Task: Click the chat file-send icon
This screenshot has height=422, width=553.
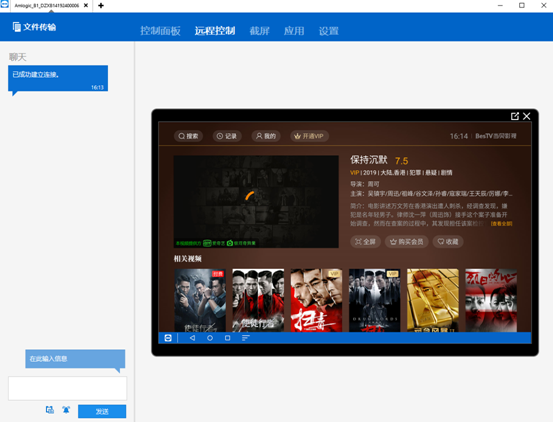Action: pyautogui.click(x=50, y=410)
